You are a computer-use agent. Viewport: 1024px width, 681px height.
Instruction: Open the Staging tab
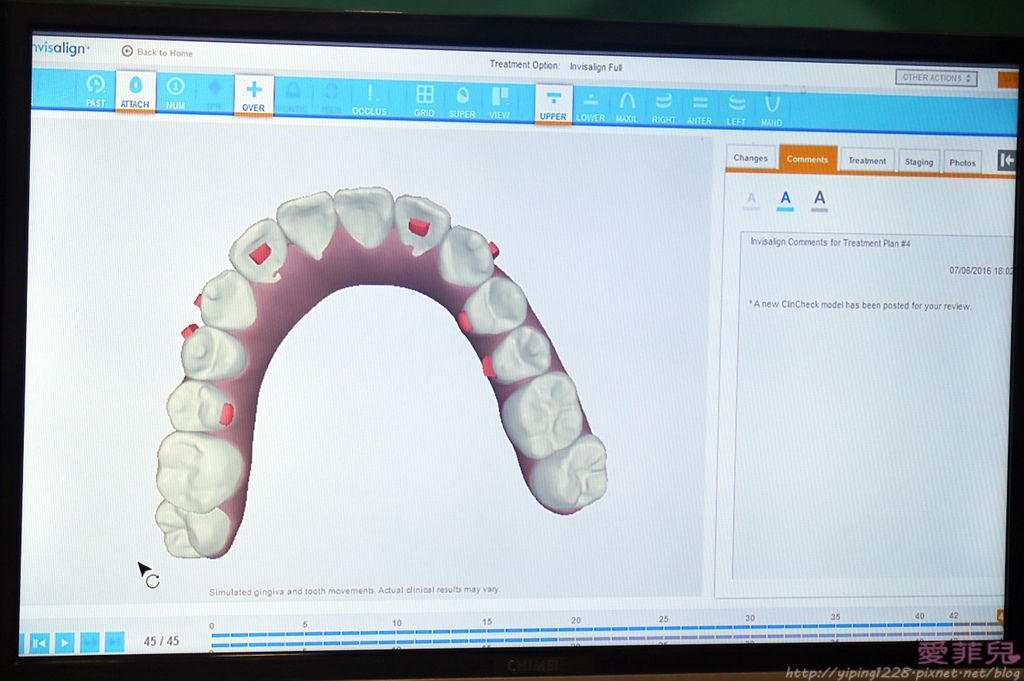[919, 162]
